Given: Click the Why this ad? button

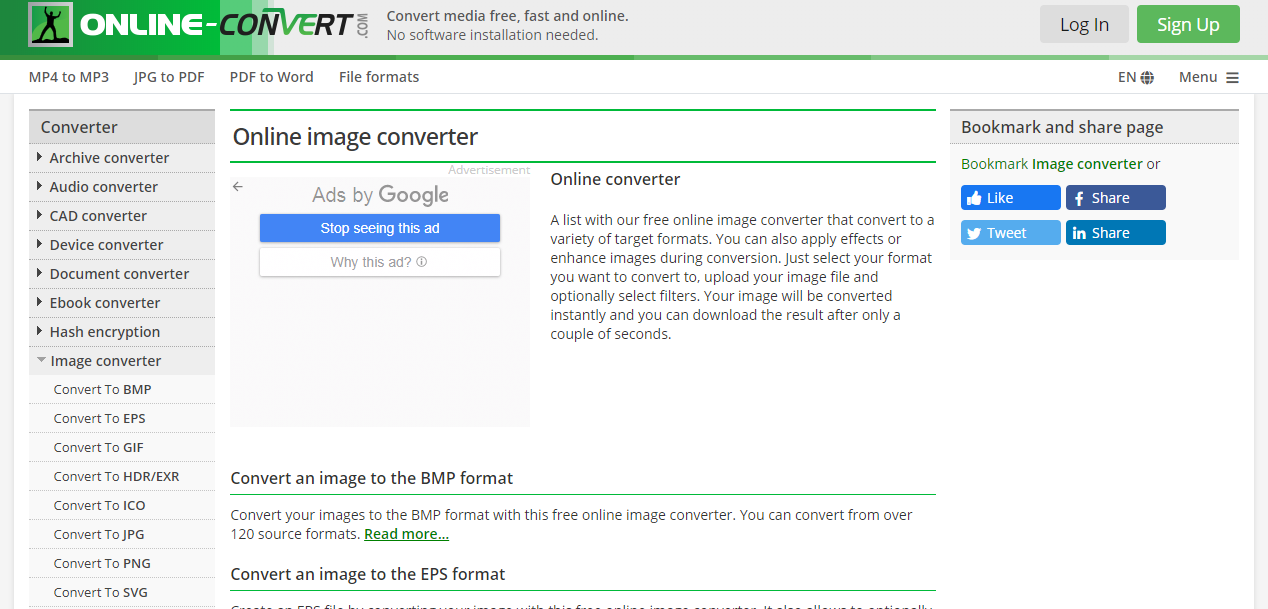Looking at the screenshot, I should (x=380, y=262).
